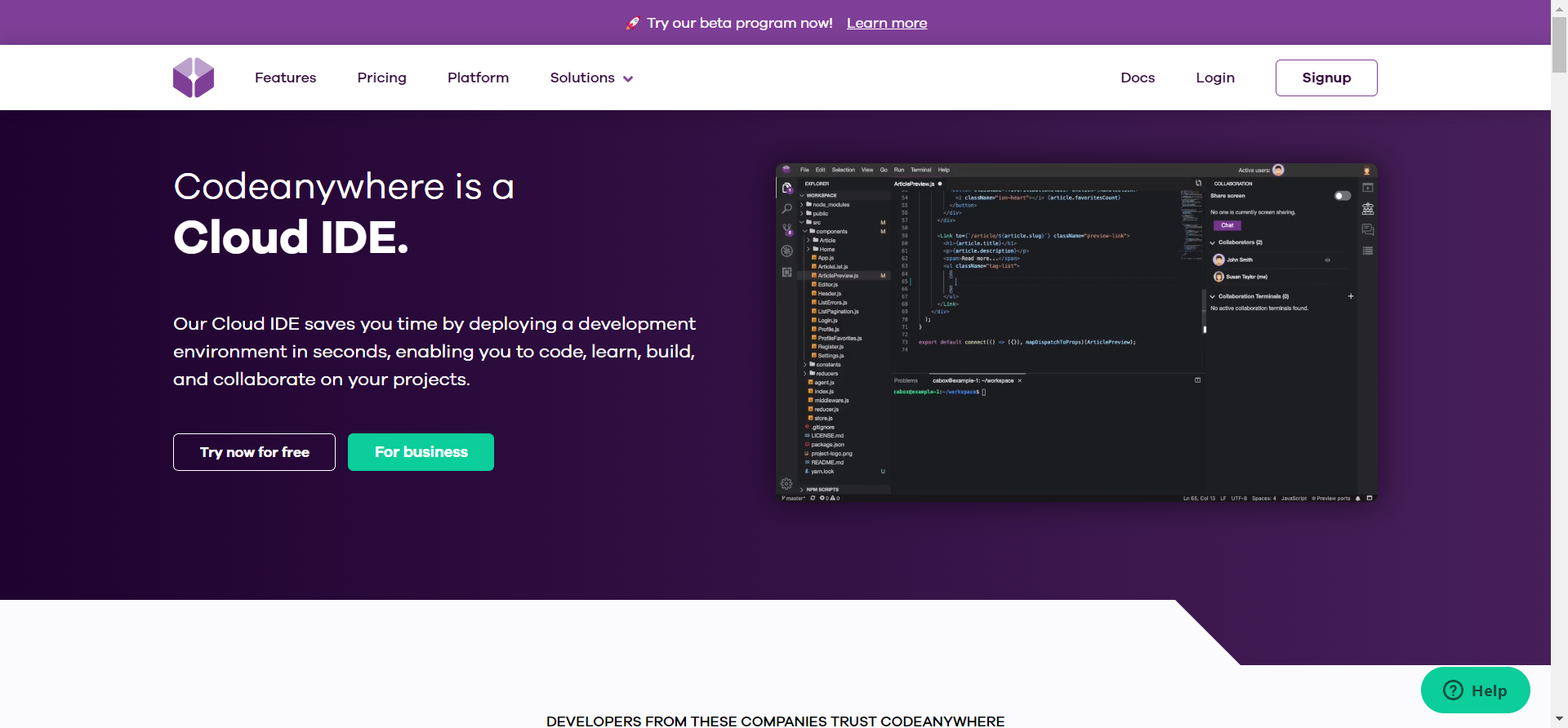This screenshot has width=1568, height=728.
Task: Go to the Platform page
Action: tap(478, 78)
